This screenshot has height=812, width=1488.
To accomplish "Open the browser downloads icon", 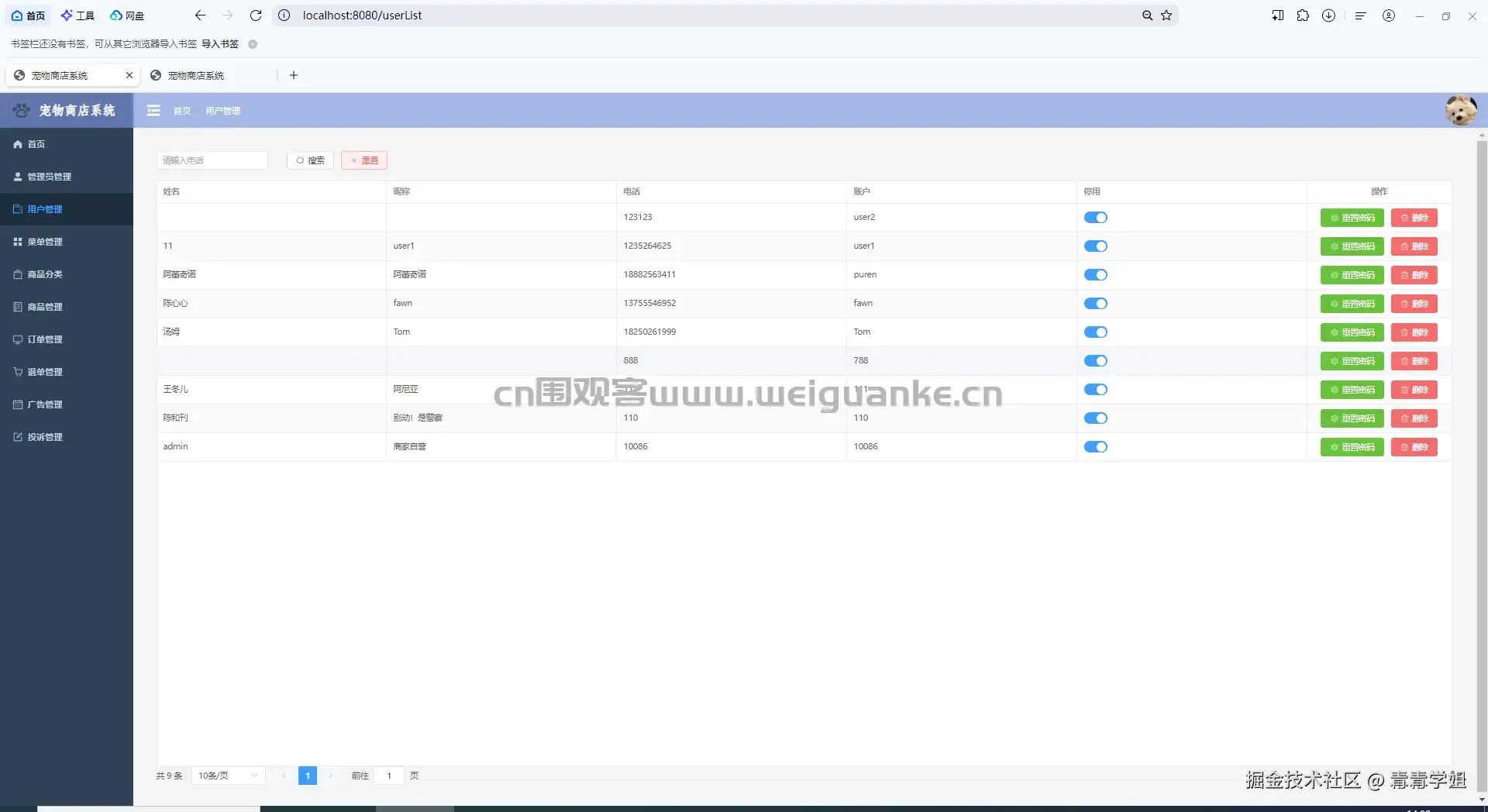I will pyautogui.click(x=1328, y=15).
